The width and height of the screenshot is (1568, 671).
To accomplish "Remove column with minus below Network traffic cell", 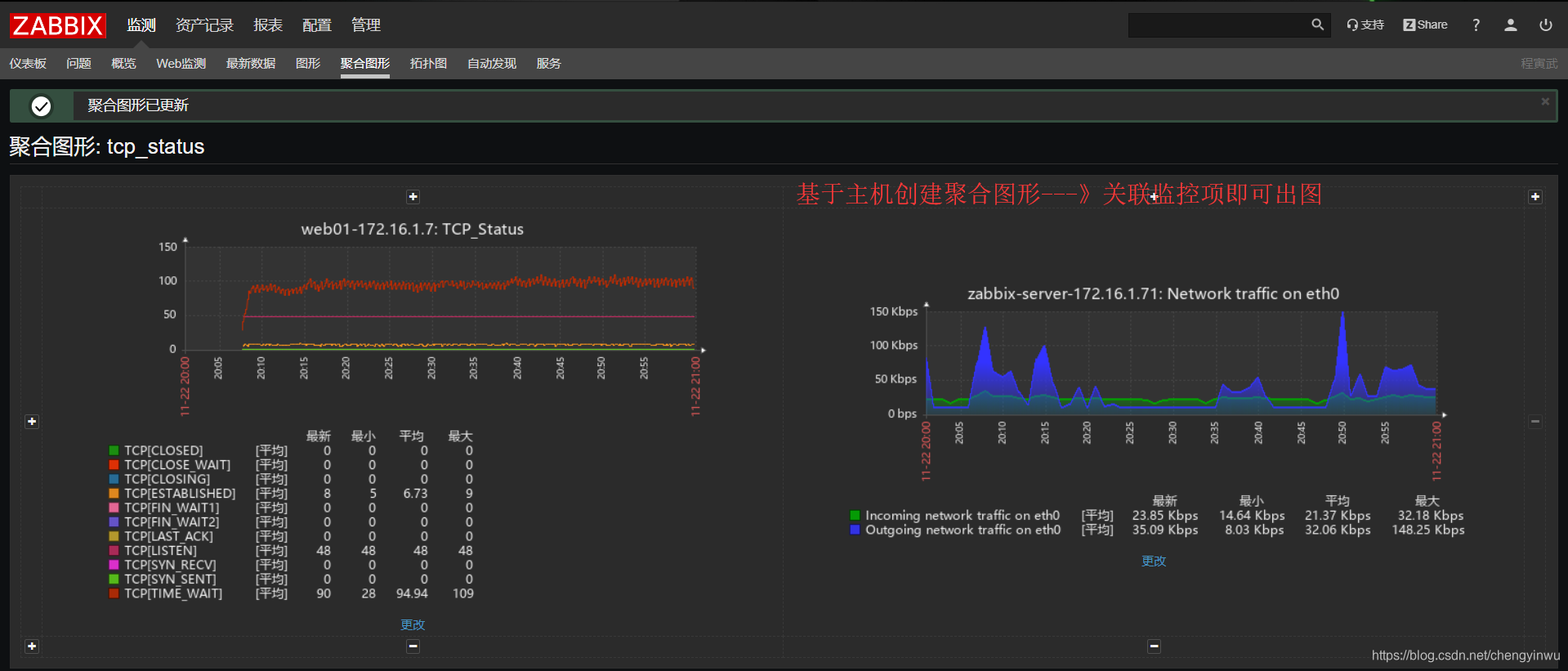I will pos(1155,646).
